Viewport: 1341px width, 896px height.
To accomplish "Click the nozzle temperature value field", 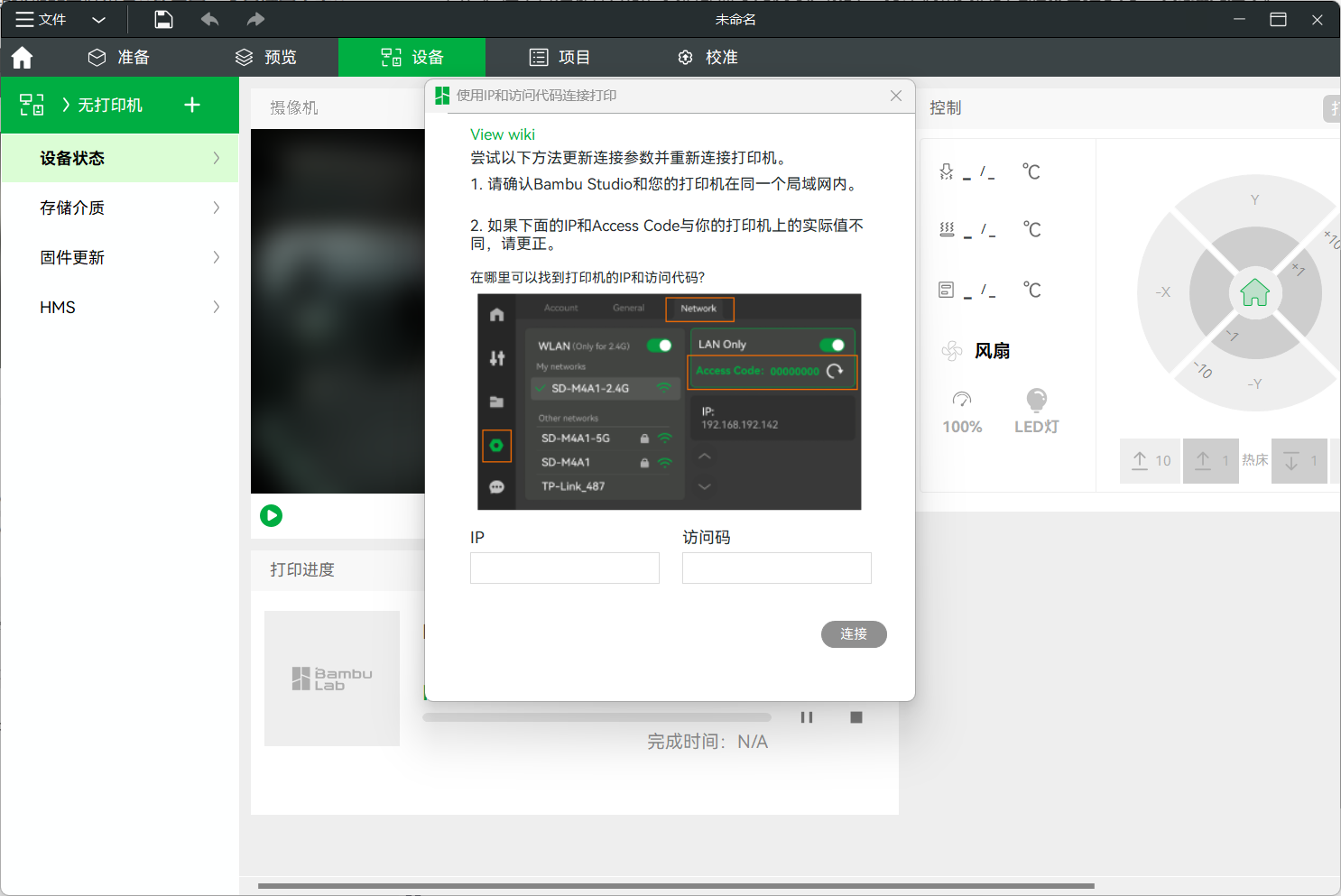I will point(979,171).
